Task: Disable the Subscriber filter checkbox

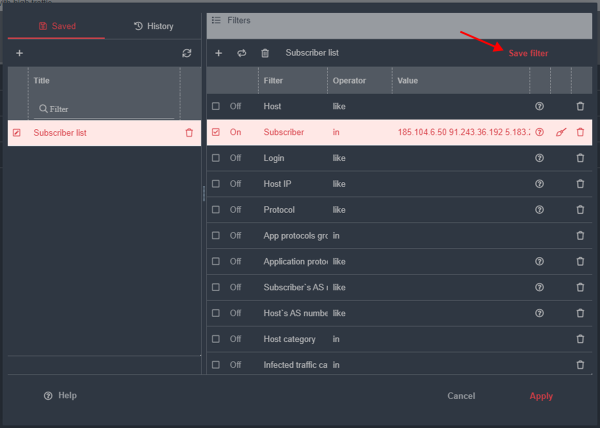Action: (216, 132)
